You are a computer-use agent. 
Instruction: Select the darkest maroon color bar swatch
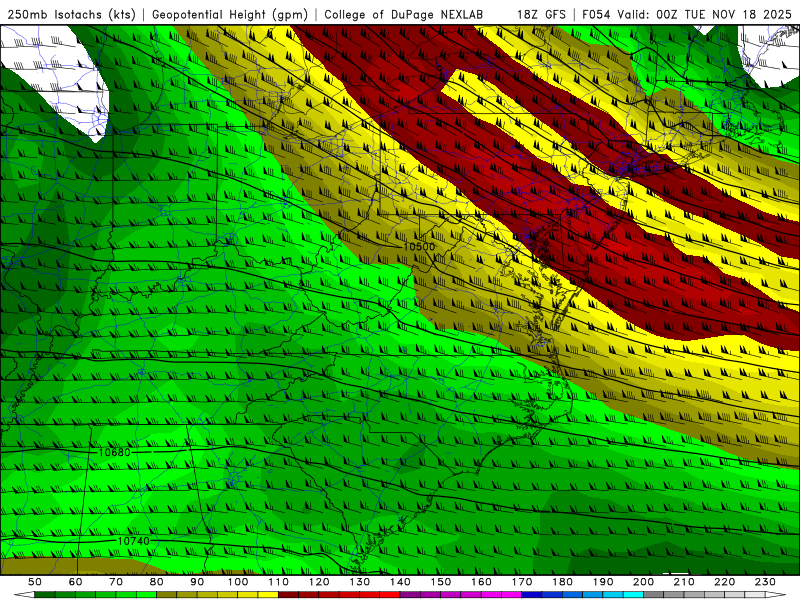point(288,594)
